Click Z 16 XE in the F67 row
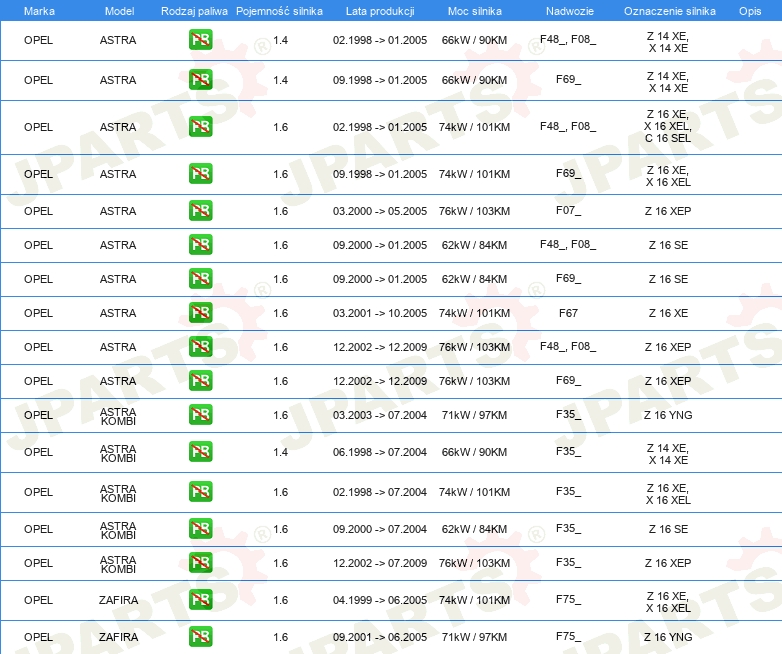The width and height of the screenshot is (782, 654). 668,313
